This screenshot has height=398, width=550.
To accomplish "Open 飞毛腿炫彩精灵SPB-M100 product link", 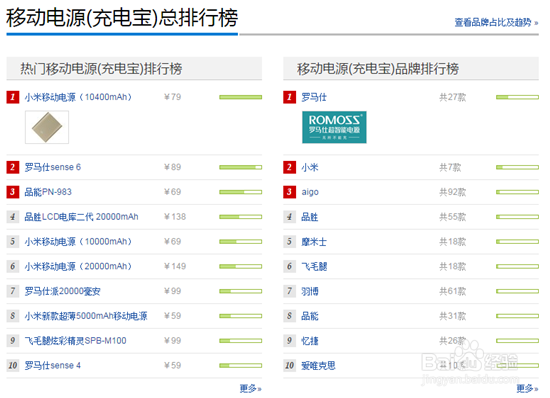I will [x=75, y=341].
